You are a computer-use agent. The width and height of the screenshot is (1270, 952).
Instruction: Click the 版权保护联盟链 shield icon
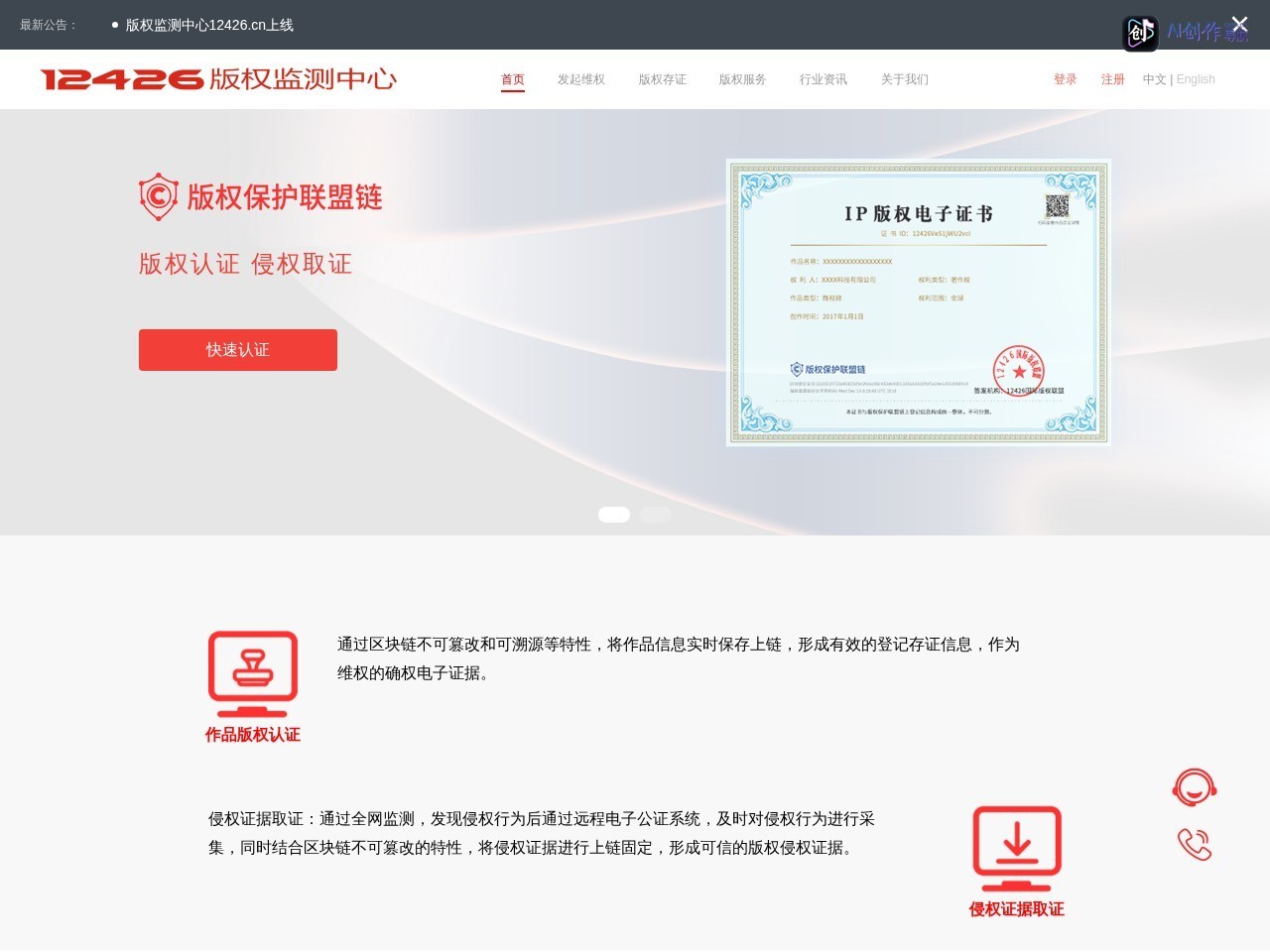click(159, 196)
